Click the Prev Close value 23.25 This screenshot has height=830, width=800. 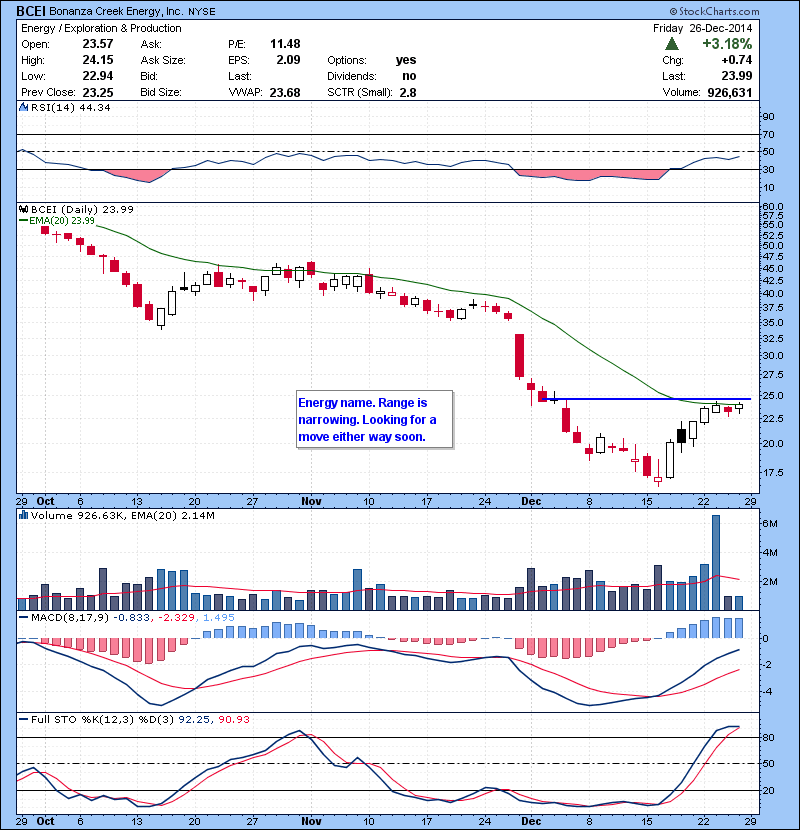coord(98,92)
